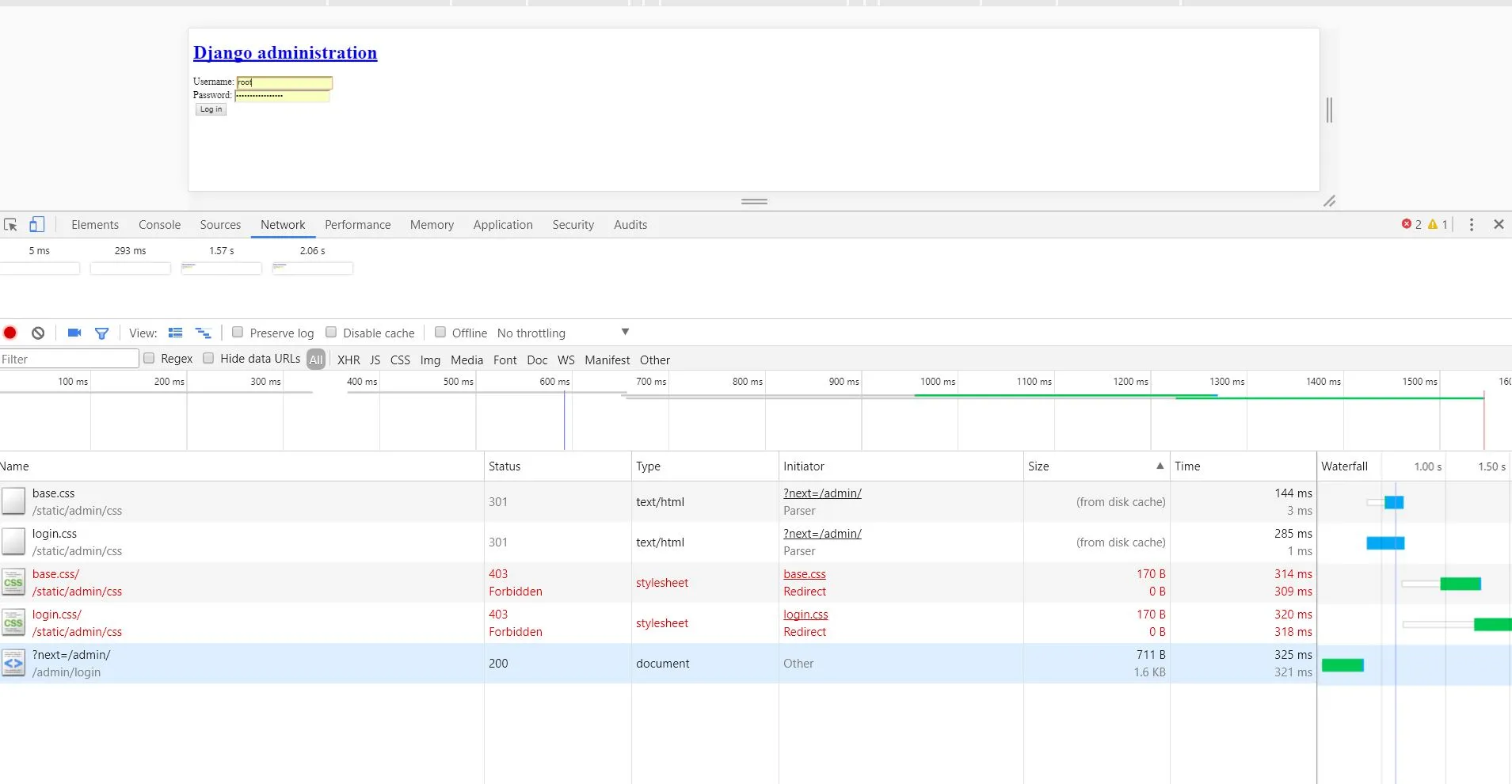The height and width of the screenshot is (784, 1512).
Task: Follow the base.css redirect initiator link
Action: pos(805,574)
